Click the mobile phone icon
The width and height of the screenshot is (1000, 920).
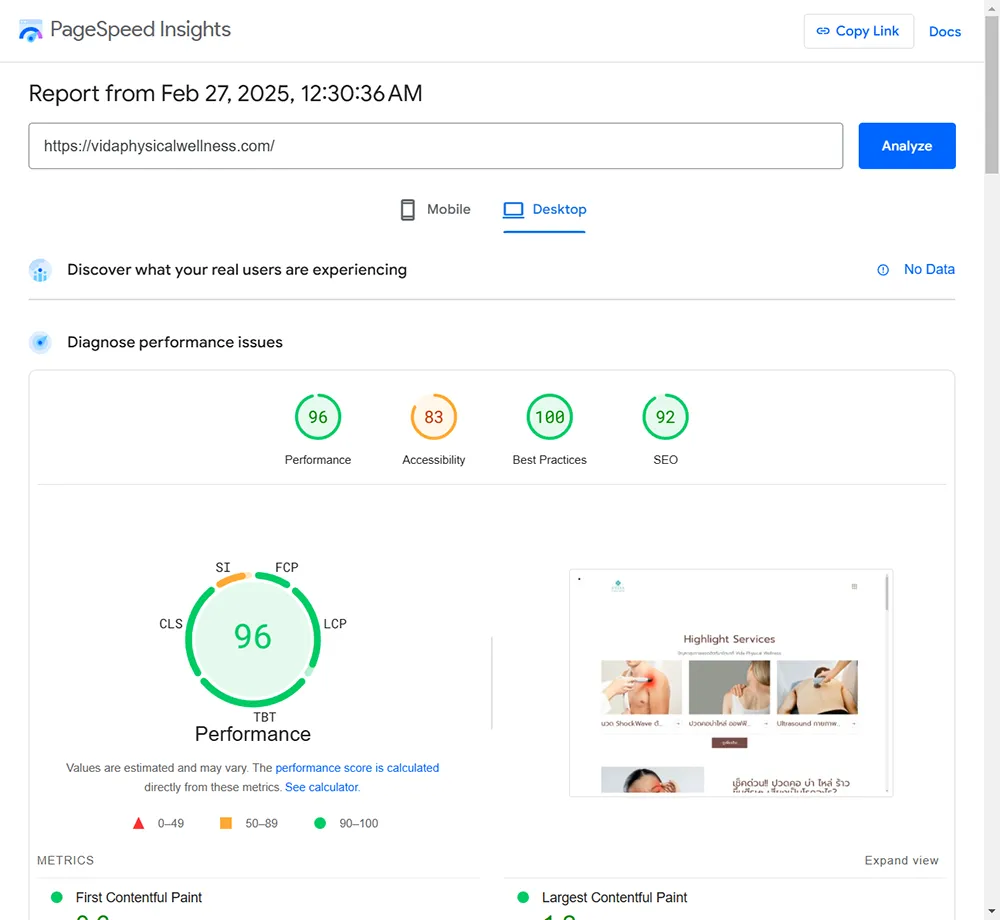pos(408,210)
